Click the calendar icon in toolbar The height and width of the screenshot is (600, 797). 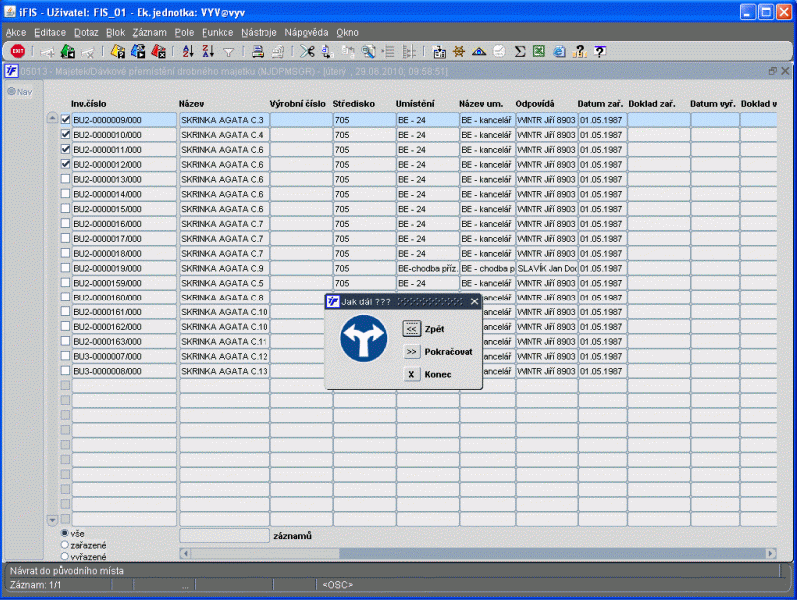pyautogui.click(x=439, y=51)
